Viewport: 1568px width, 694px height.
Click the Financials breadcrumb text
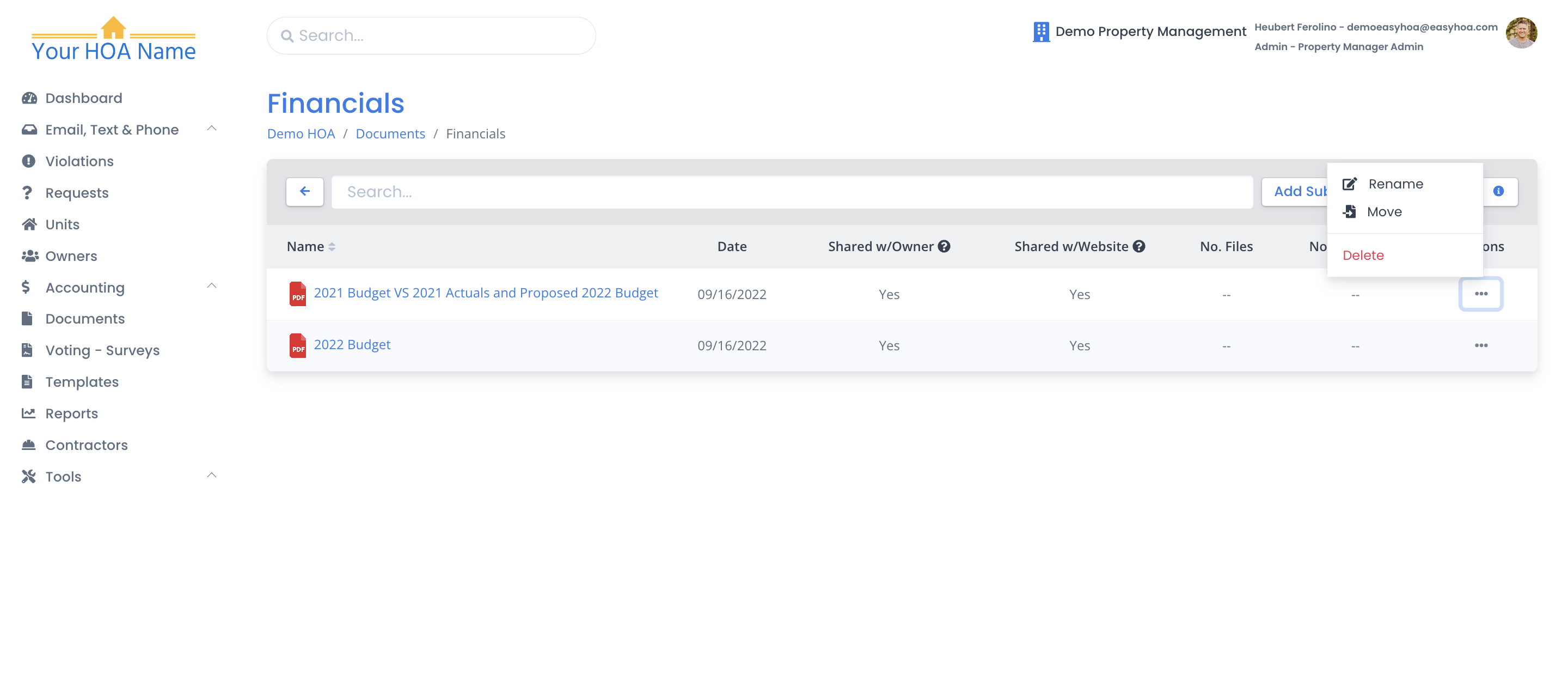point(475,134)
